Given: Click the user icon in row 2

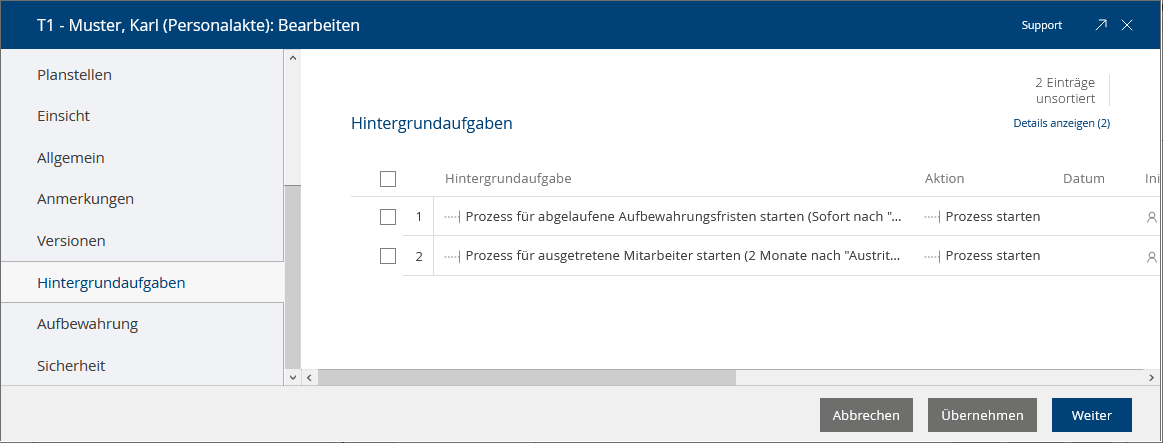Looking at the screenshot, I should 1151,256.
